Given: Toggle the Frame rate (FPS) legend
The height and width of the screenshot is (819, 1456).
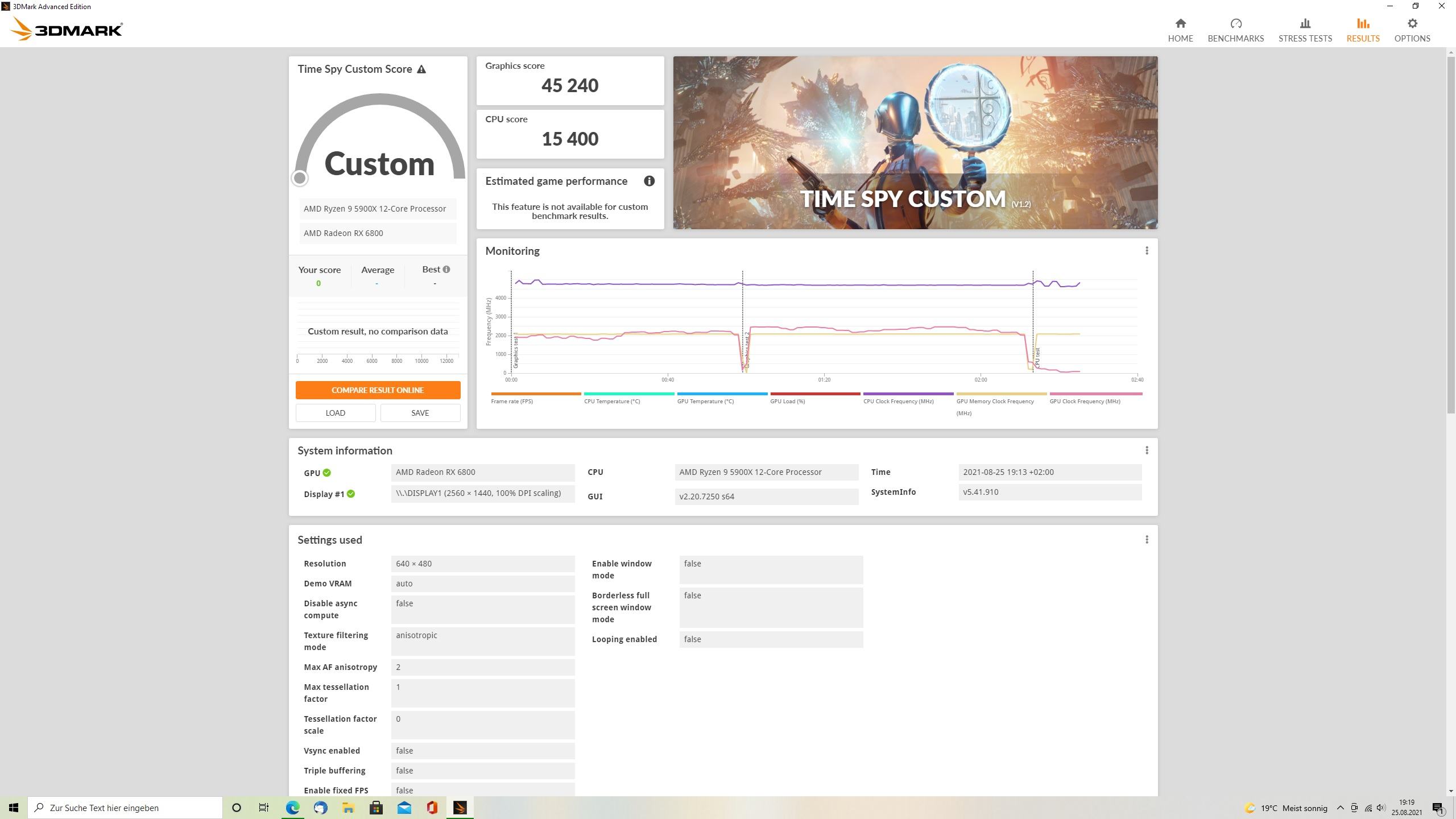Looking at the screenshot, I should click(536, 398).
